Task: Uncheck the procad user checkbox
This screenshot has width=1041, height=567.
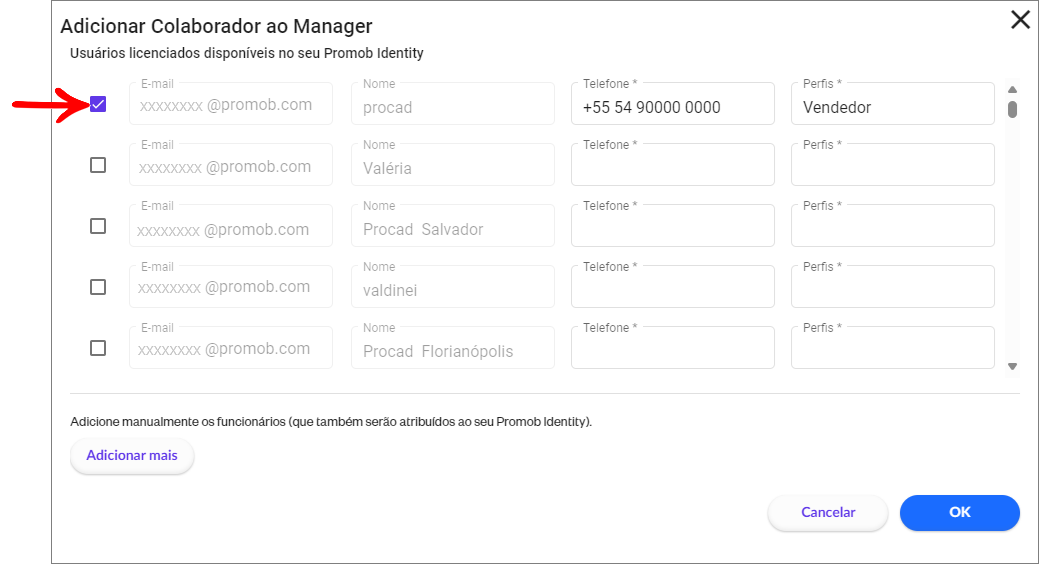Action: (98, 104)
